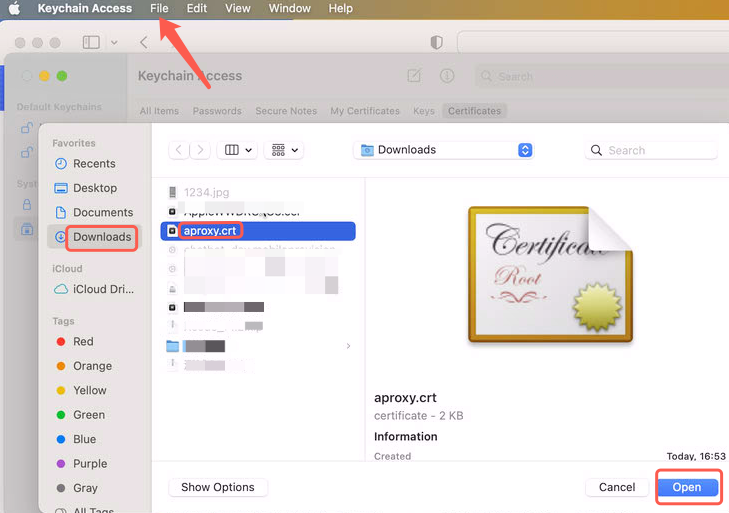Image resolution: width=729 pixels, height=513 pixels.
Task: Open the column view mode dropdown
Action: tap(237, 150)
